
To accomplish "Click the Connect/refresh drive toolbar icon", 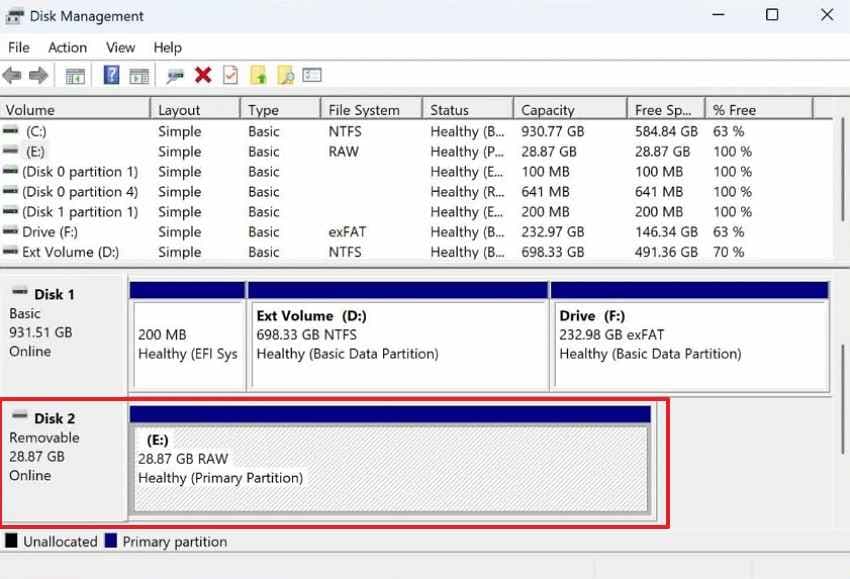I will 175,76.
